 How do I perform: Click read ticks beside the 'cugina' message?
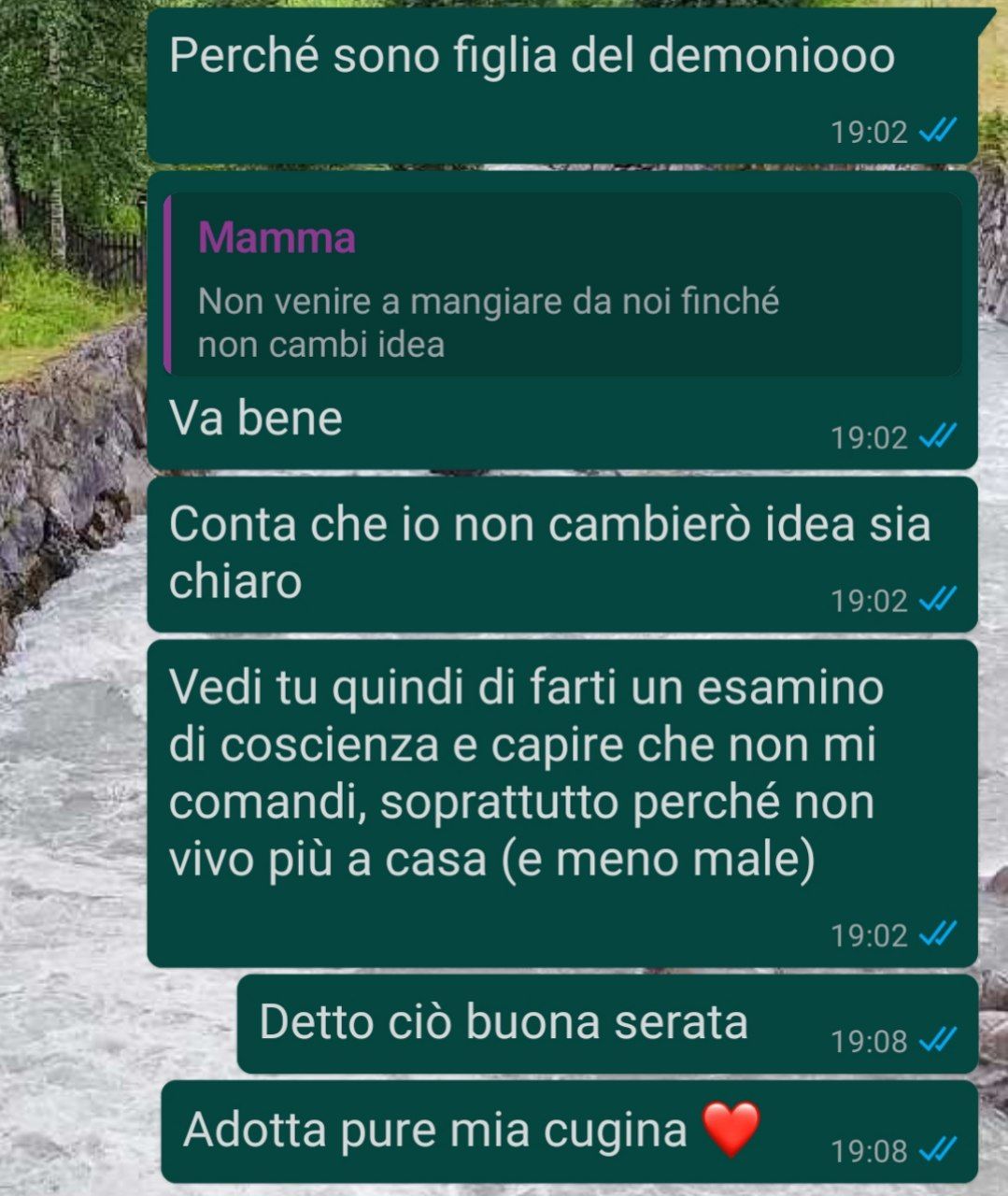tap(938, 1150)
